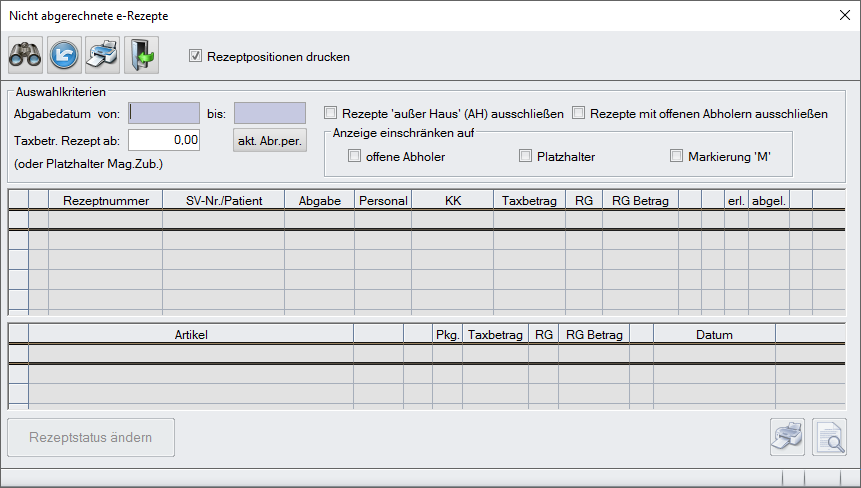Check Rezepte mit offenen Abholern ausschließen
The height and width of the screenshot is (488, 861).
coord(579,113)
